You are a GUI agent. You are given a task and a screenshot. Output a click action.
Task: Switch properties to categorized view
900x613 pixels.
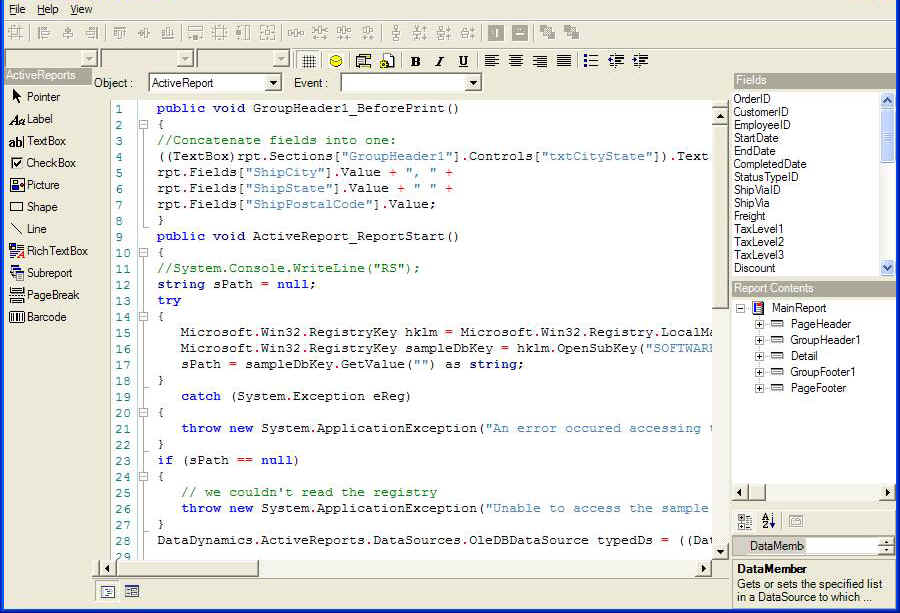(744, 521)
